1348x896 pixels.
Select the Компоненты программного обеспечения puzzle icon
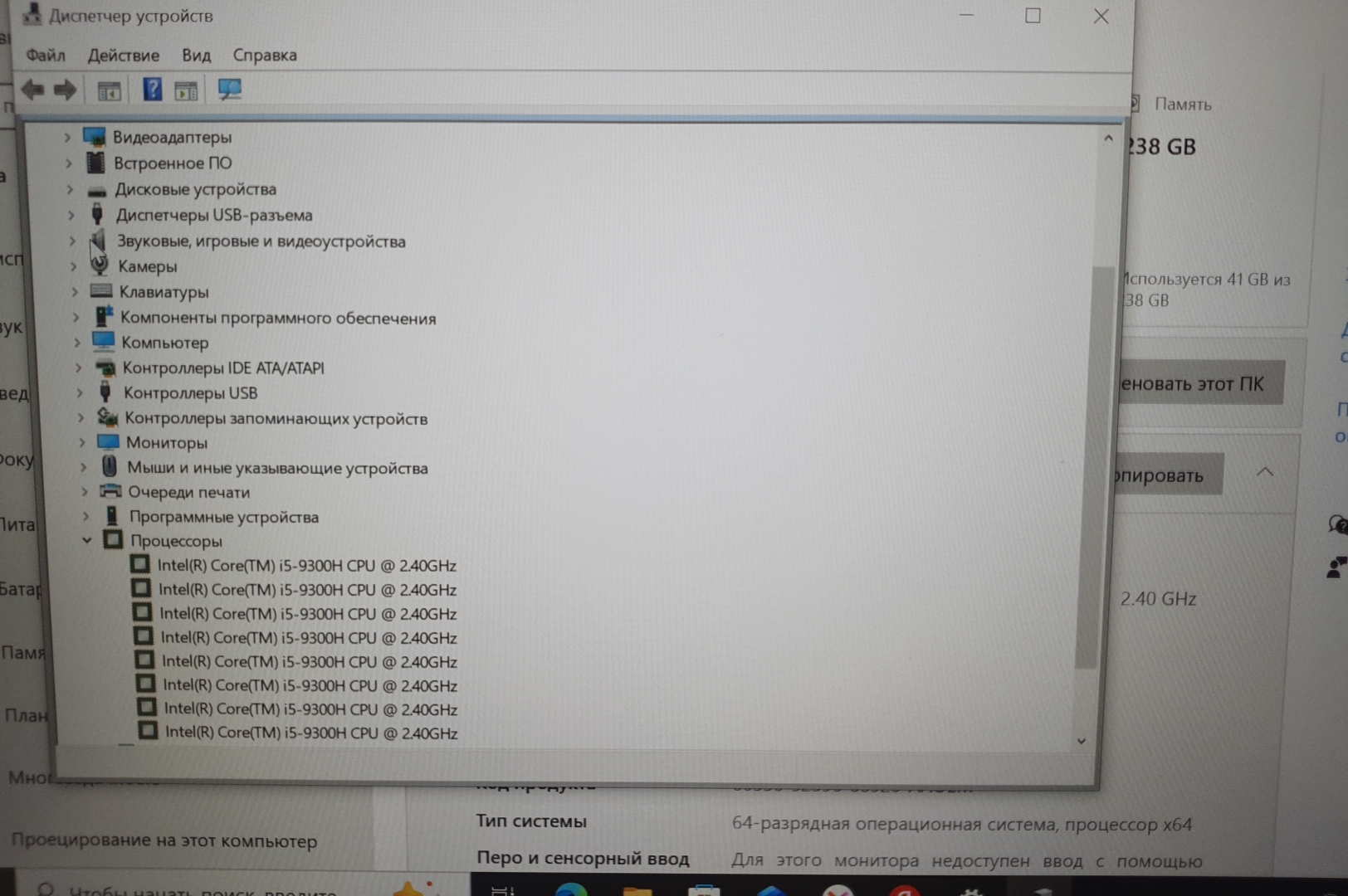coord(104,317)
